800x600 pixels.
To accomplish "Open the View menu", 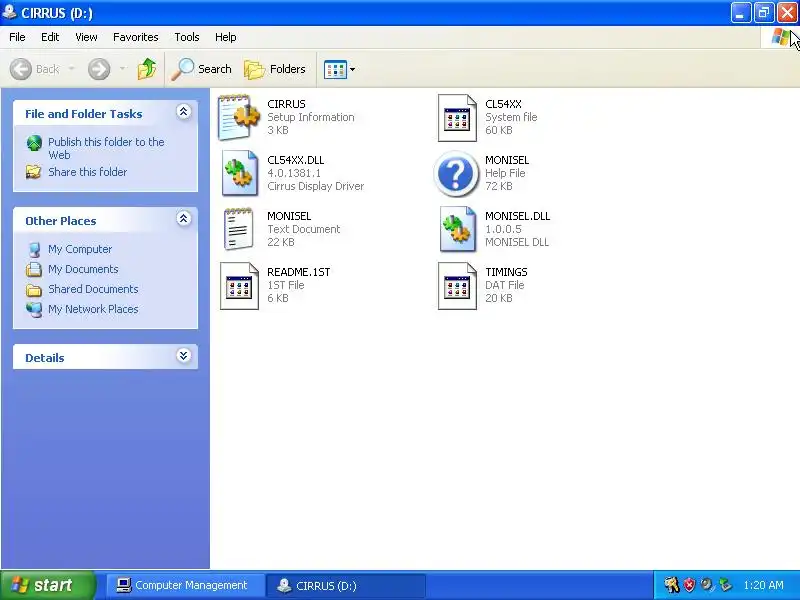I will (x=86, y=37).
